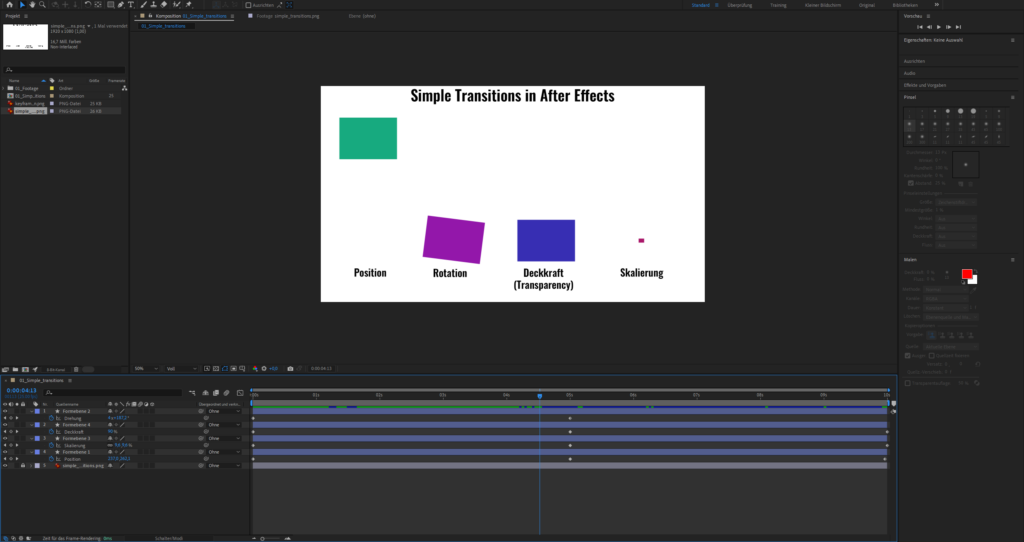Select the Brush tool in the toolbar

144,5
